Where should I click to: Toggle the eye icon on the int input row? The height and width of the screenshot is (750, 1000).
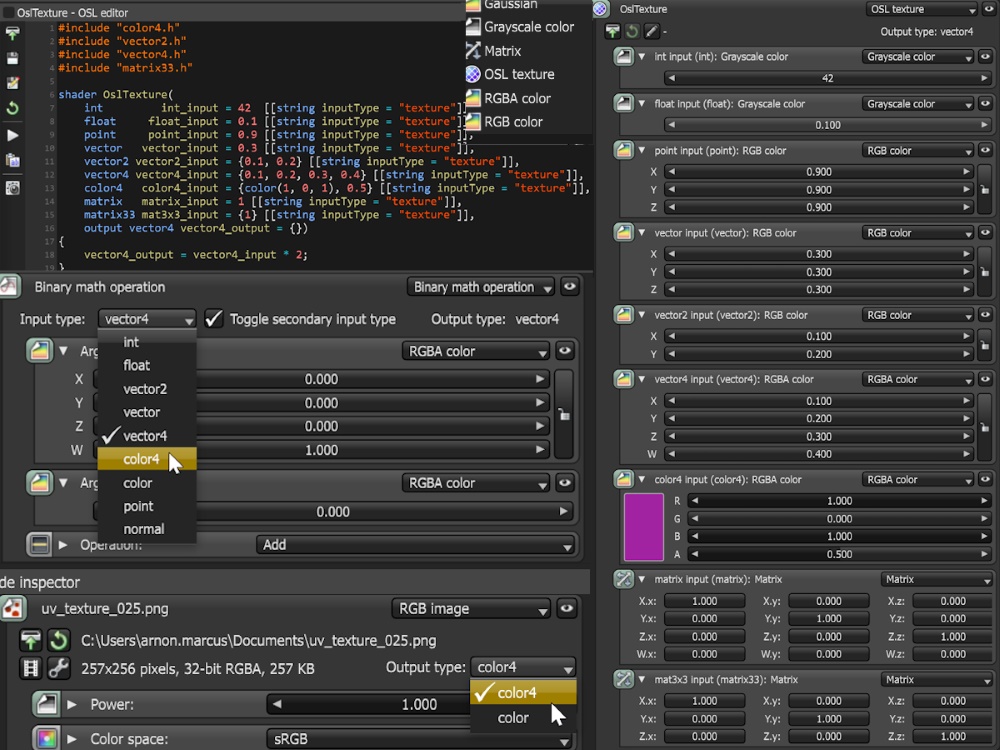(985, 56)
